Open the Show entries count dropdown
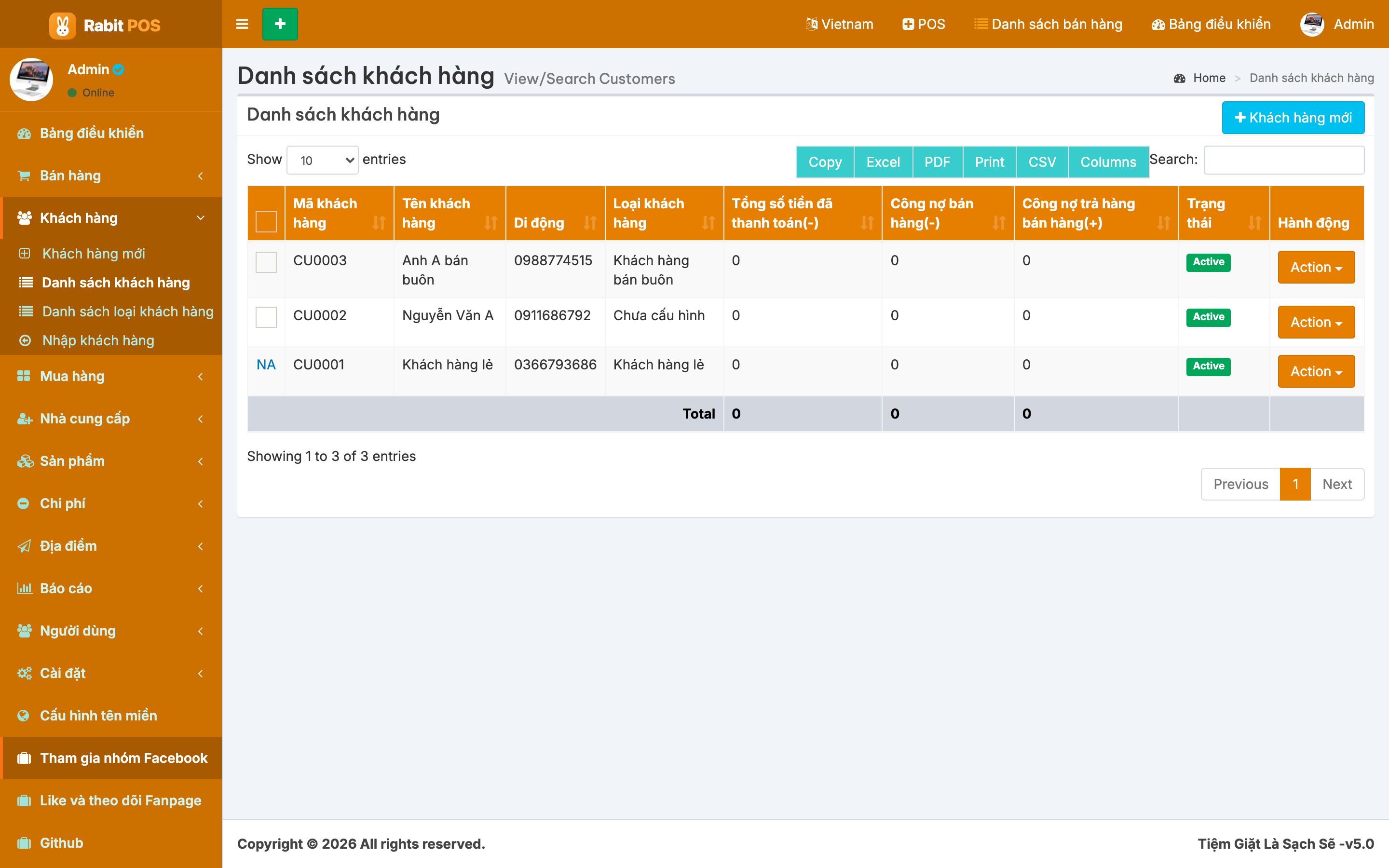 [x=323, y=160]
